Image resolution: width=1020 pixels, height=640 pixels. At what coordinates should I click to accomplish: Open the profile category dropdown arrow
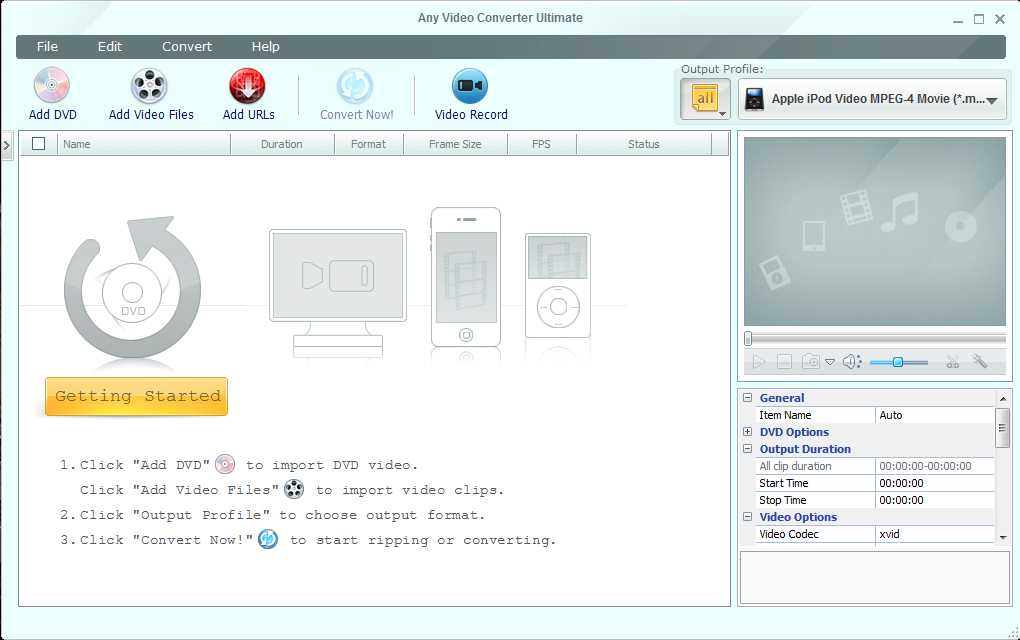[x=722, y=114]
